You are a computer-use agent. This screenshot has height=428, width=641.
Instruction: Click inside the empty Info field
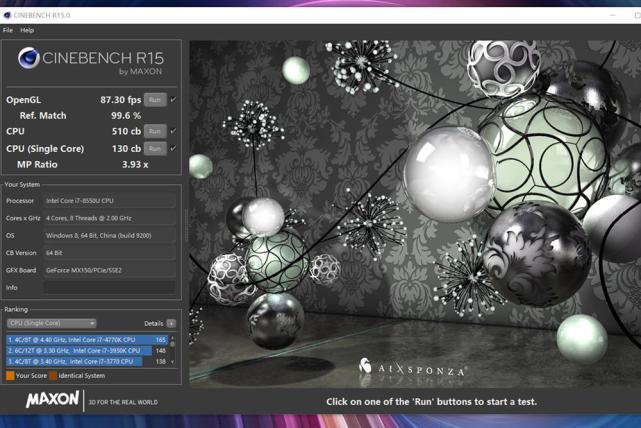[110, 287]
